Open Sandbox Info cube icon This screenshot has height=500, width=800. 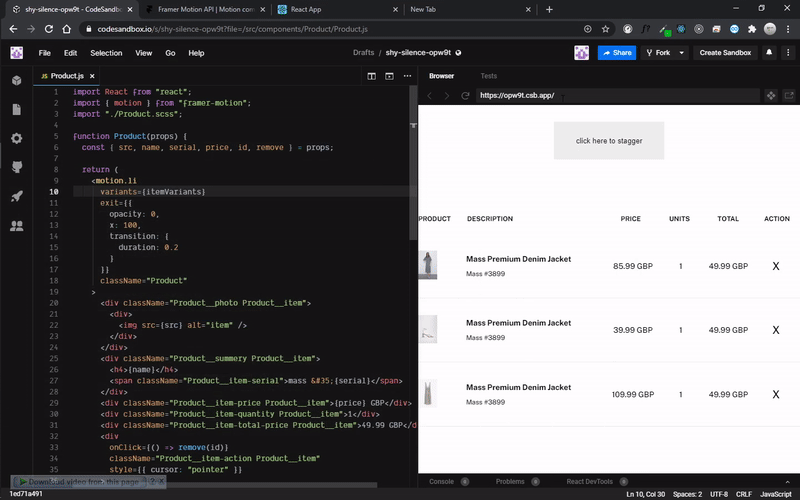(17, 80)
